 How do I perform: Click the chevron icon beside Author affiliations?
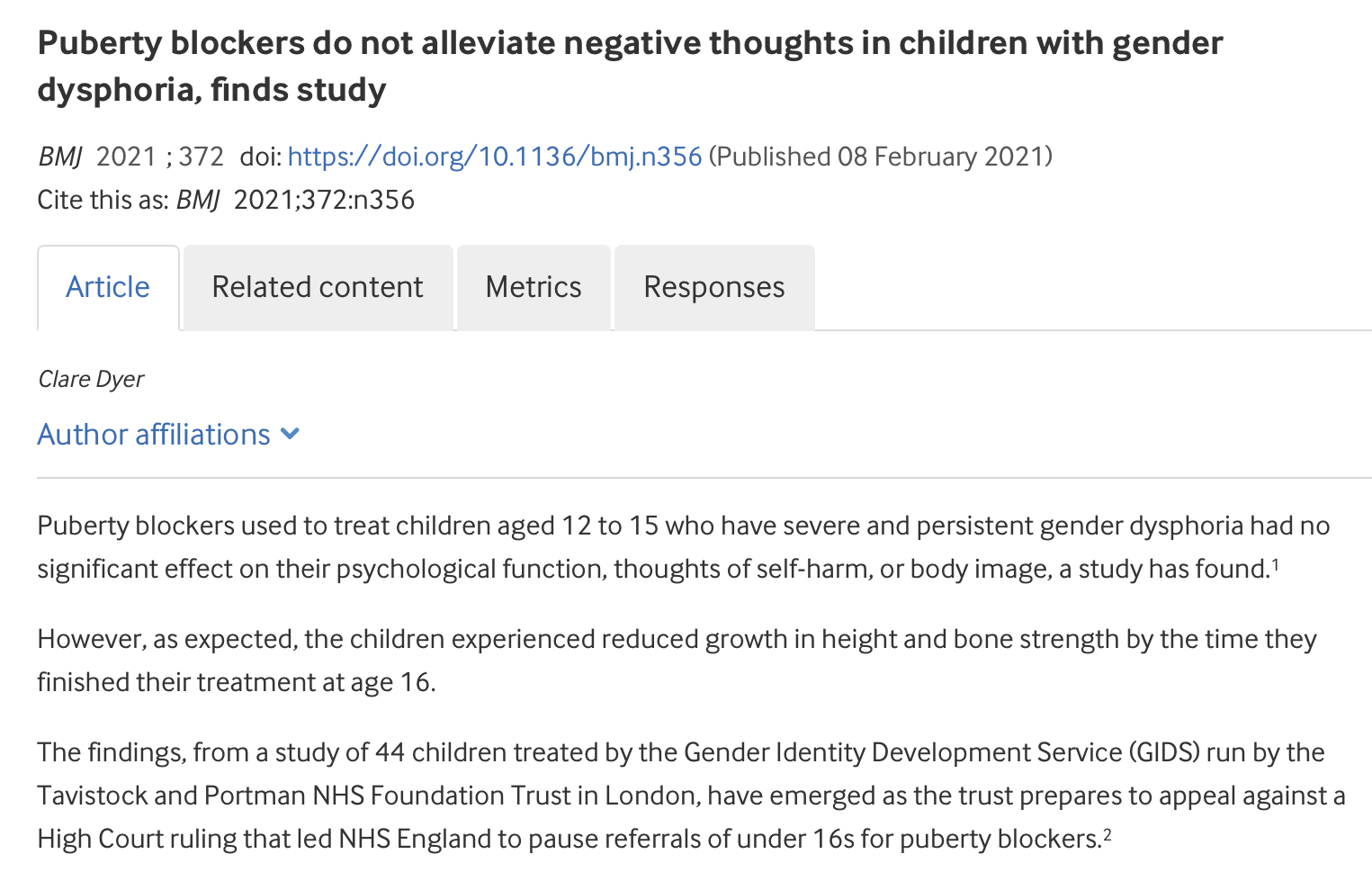tap(290, 434)
